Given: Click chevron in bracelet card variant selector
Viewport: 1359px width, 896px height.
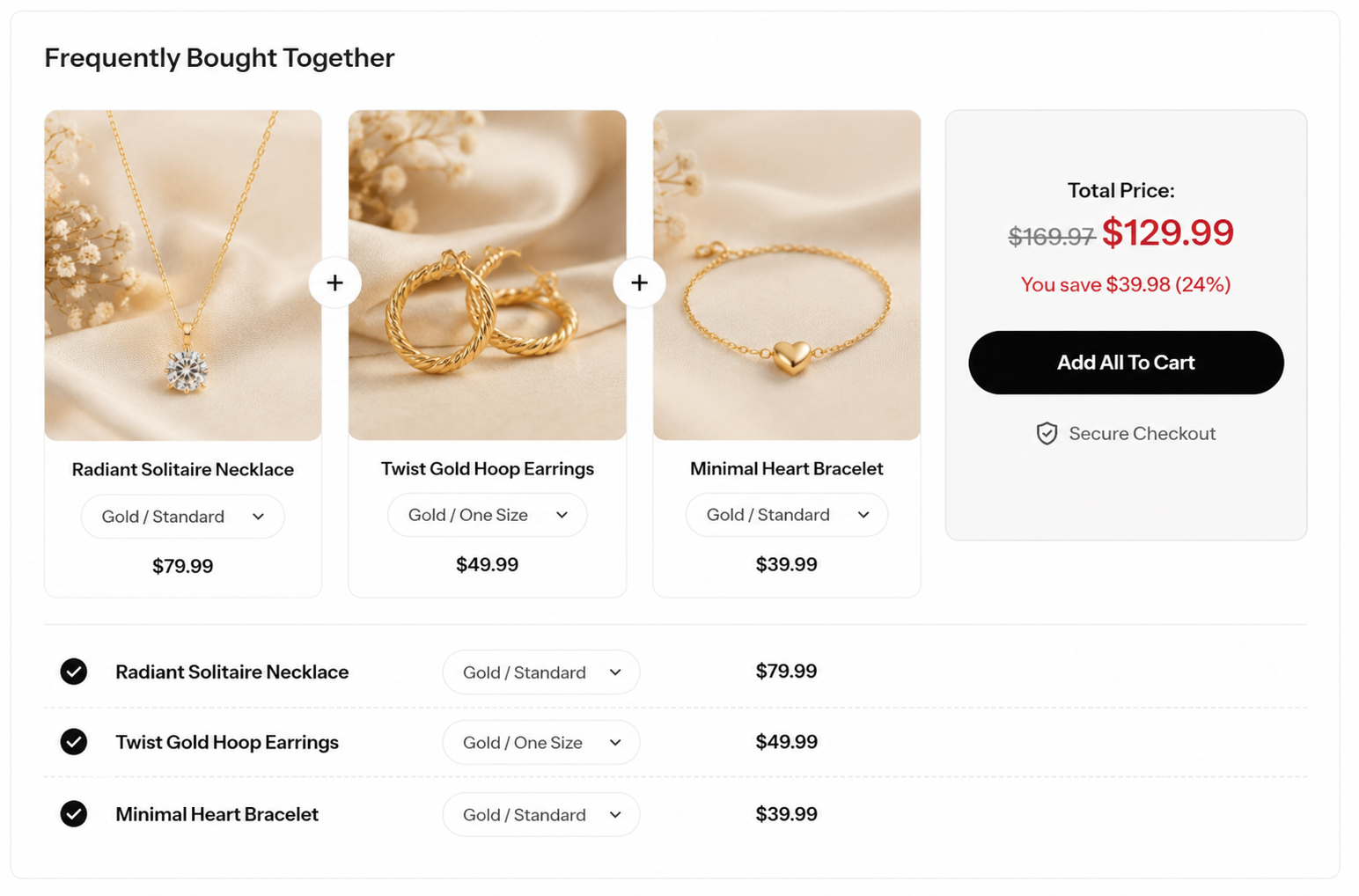Looking at the screenshot, I should 863,515.
